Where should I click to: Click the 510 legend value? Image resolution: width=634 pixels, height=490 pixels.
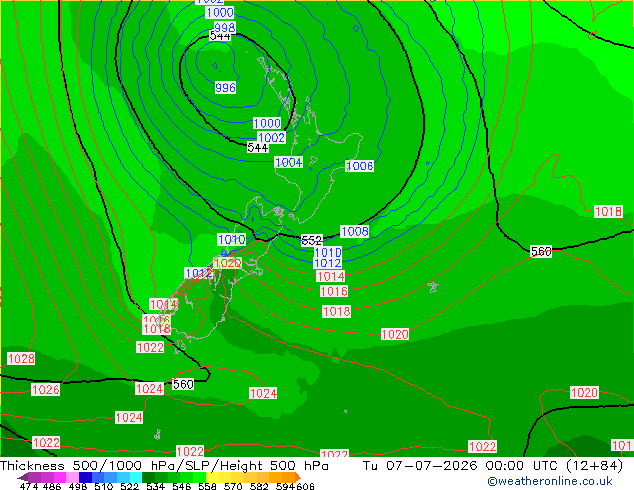point(104,486)
